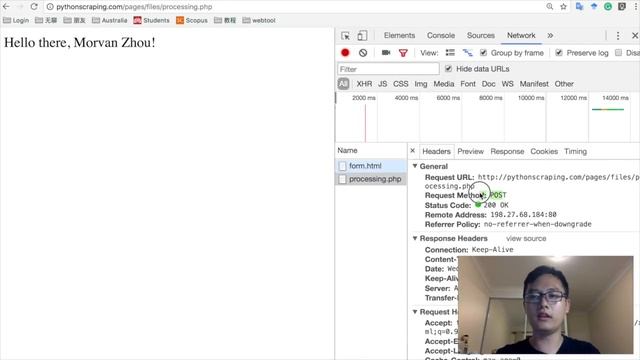Click the Remote Address value 198.27.68.184:80
640x360 pixels.
point(523,215)
